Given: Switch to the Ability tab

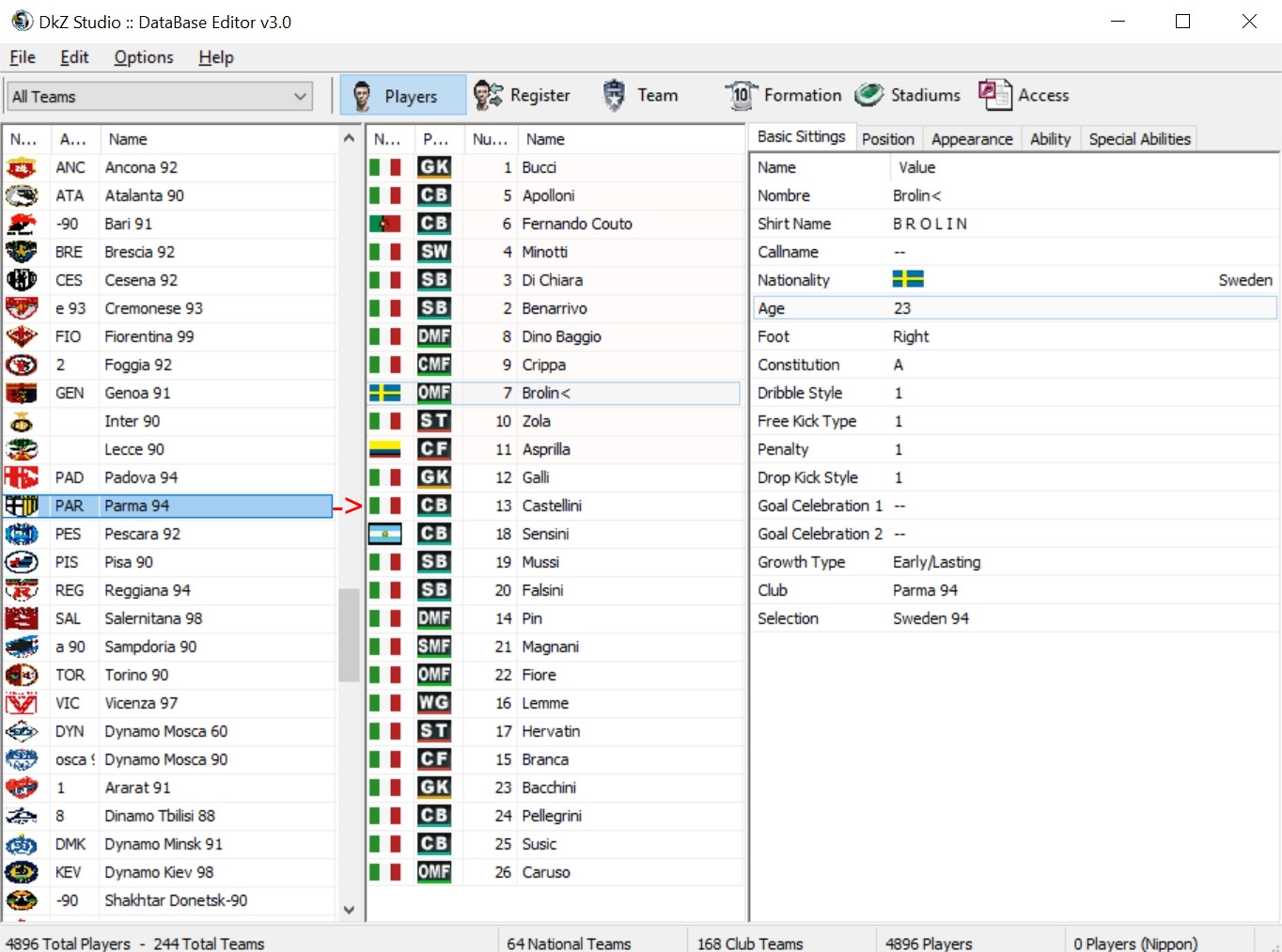Looking at the screenshot, I should 1050,139.
